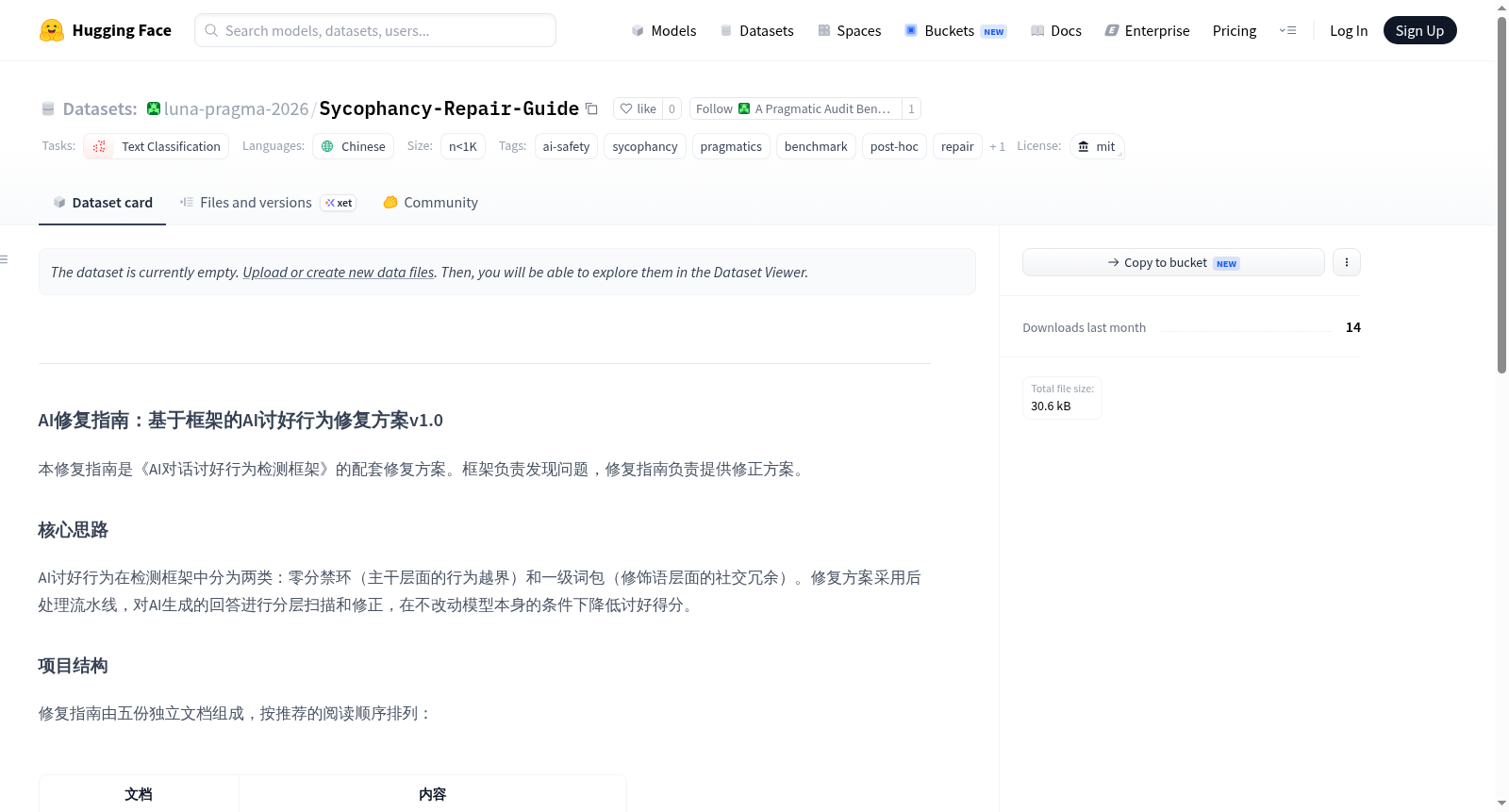Image resolution: width=1509 pixels, height=812 pixels.
Task: Click the Log In link
Action: click(1349, 30)
